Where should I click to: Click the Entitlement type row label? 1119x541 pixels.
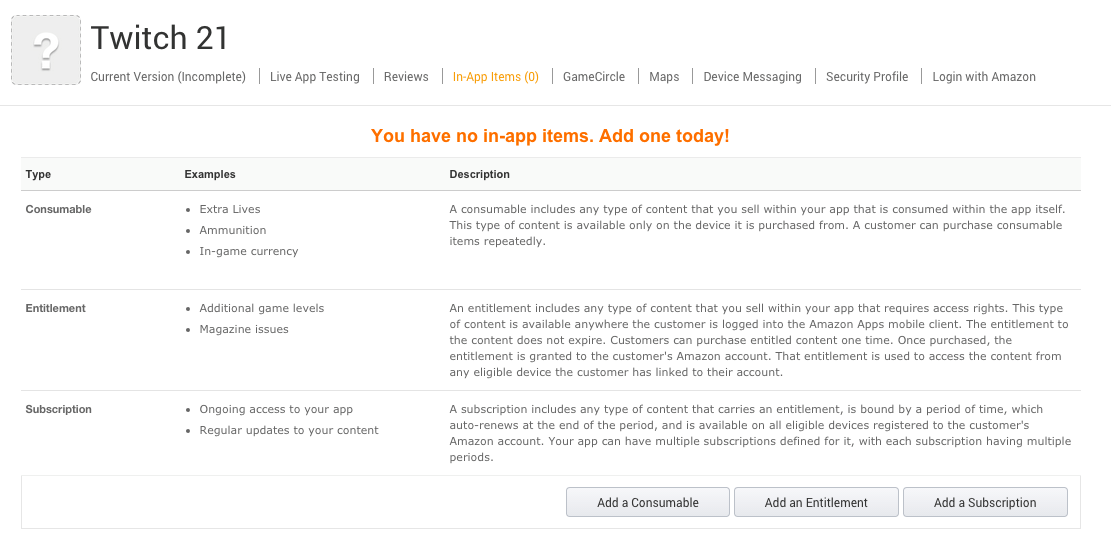(56, 308)
